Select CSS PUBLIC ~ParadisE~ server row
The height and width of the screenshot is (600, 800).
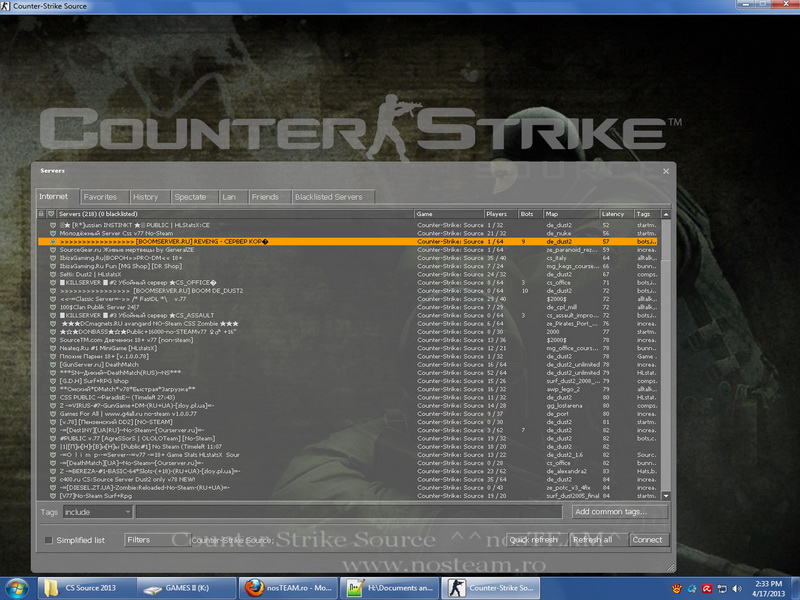(348, 397)
